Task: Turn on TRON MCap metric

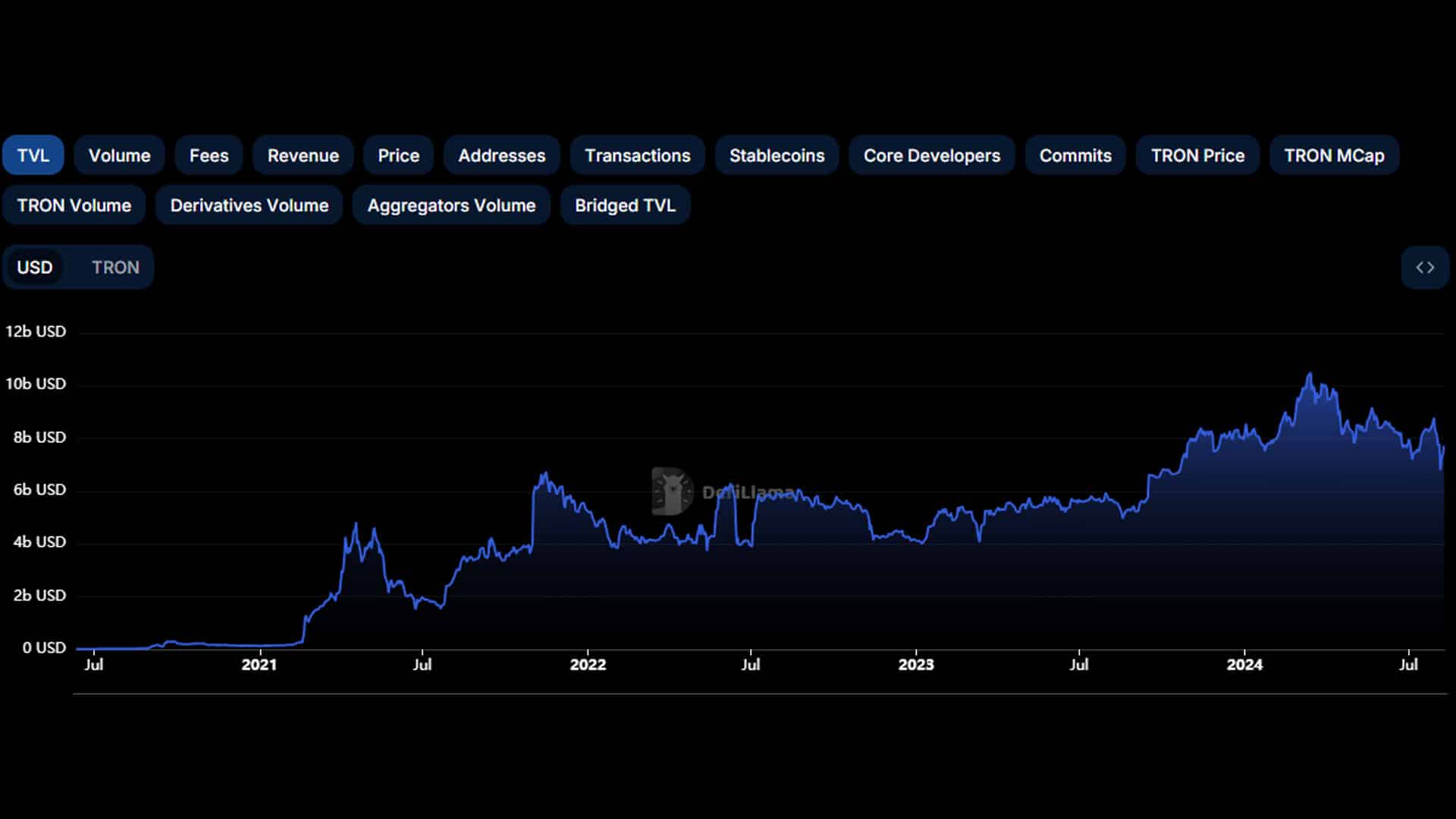Action: (x=1335, y=155)
